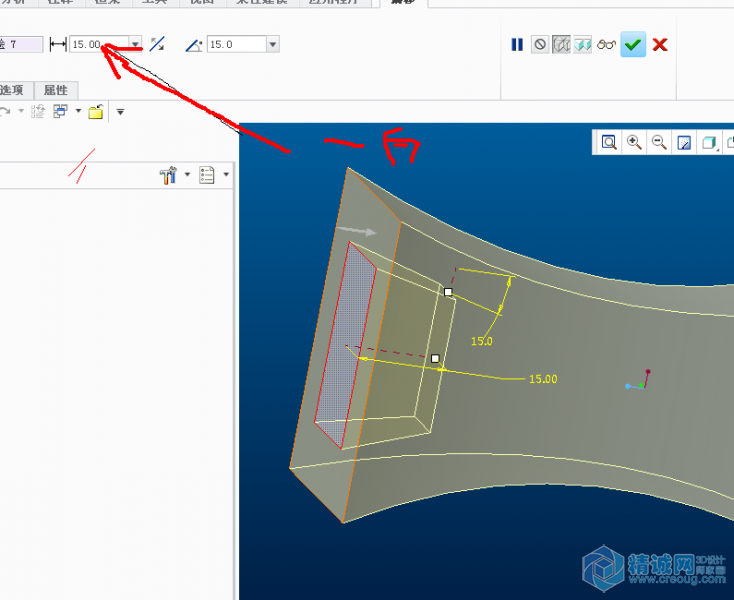
Task: Cancel the feature with the red X
Action: coord(660,45)
